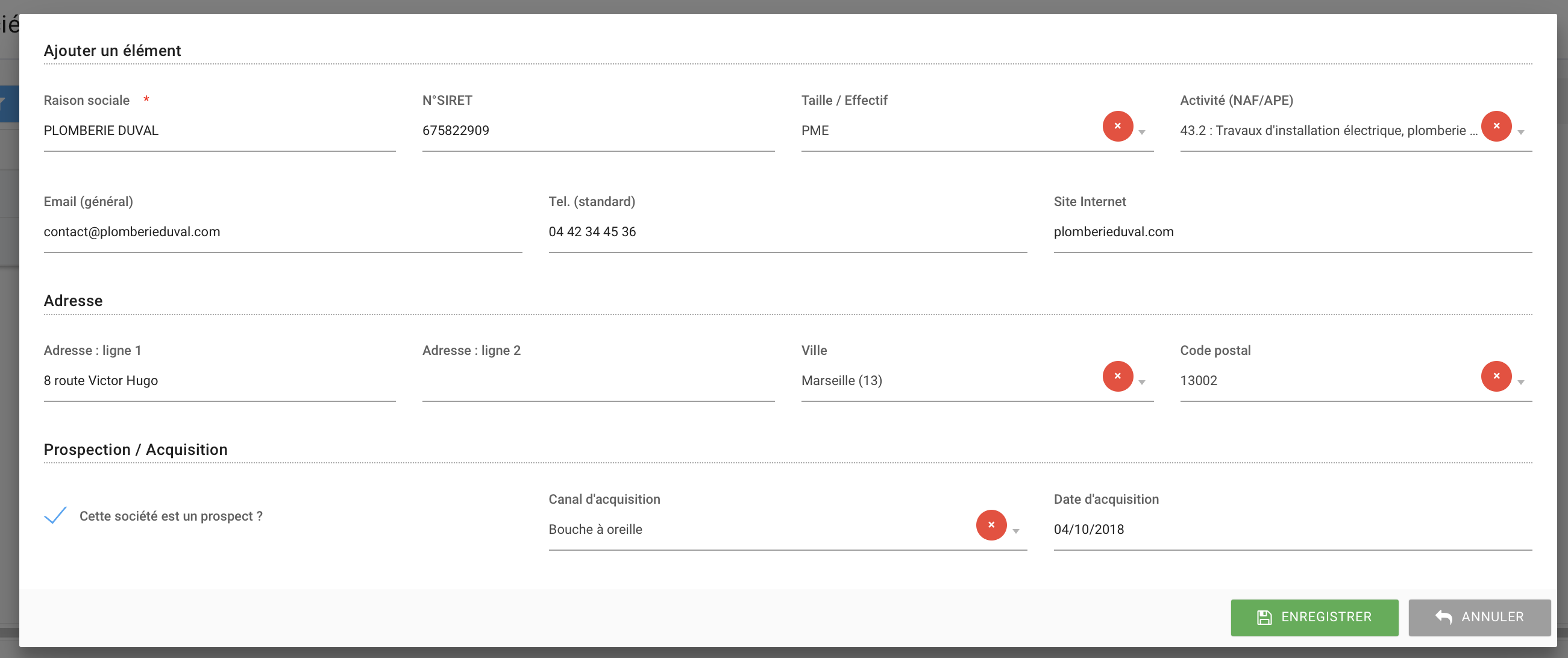Screen dimensions: 1568x658
Task: Edit the Raison sociale field
Action: pyautogui.click(x=220, y=131)
